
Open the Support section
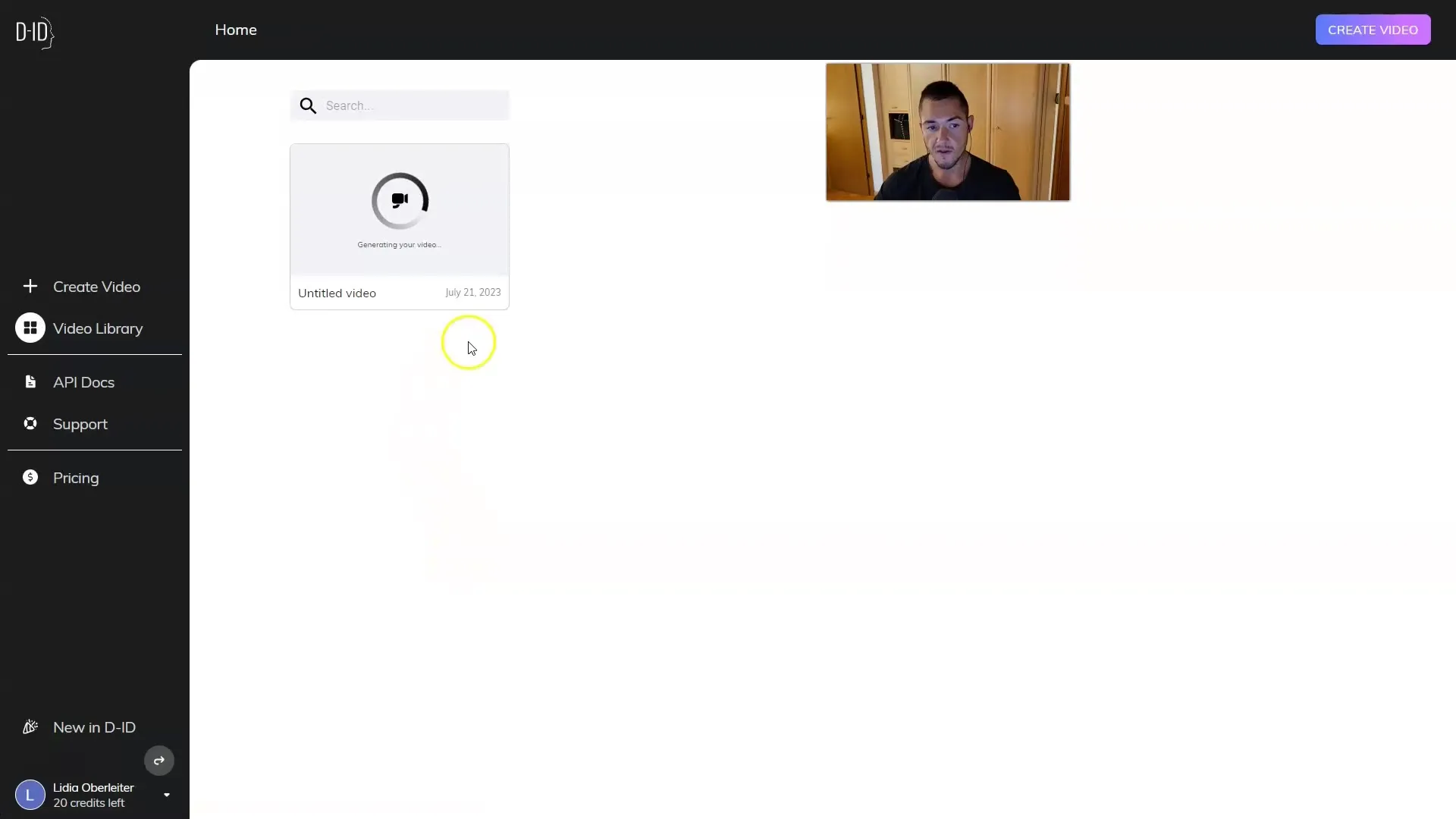(80, 423)
